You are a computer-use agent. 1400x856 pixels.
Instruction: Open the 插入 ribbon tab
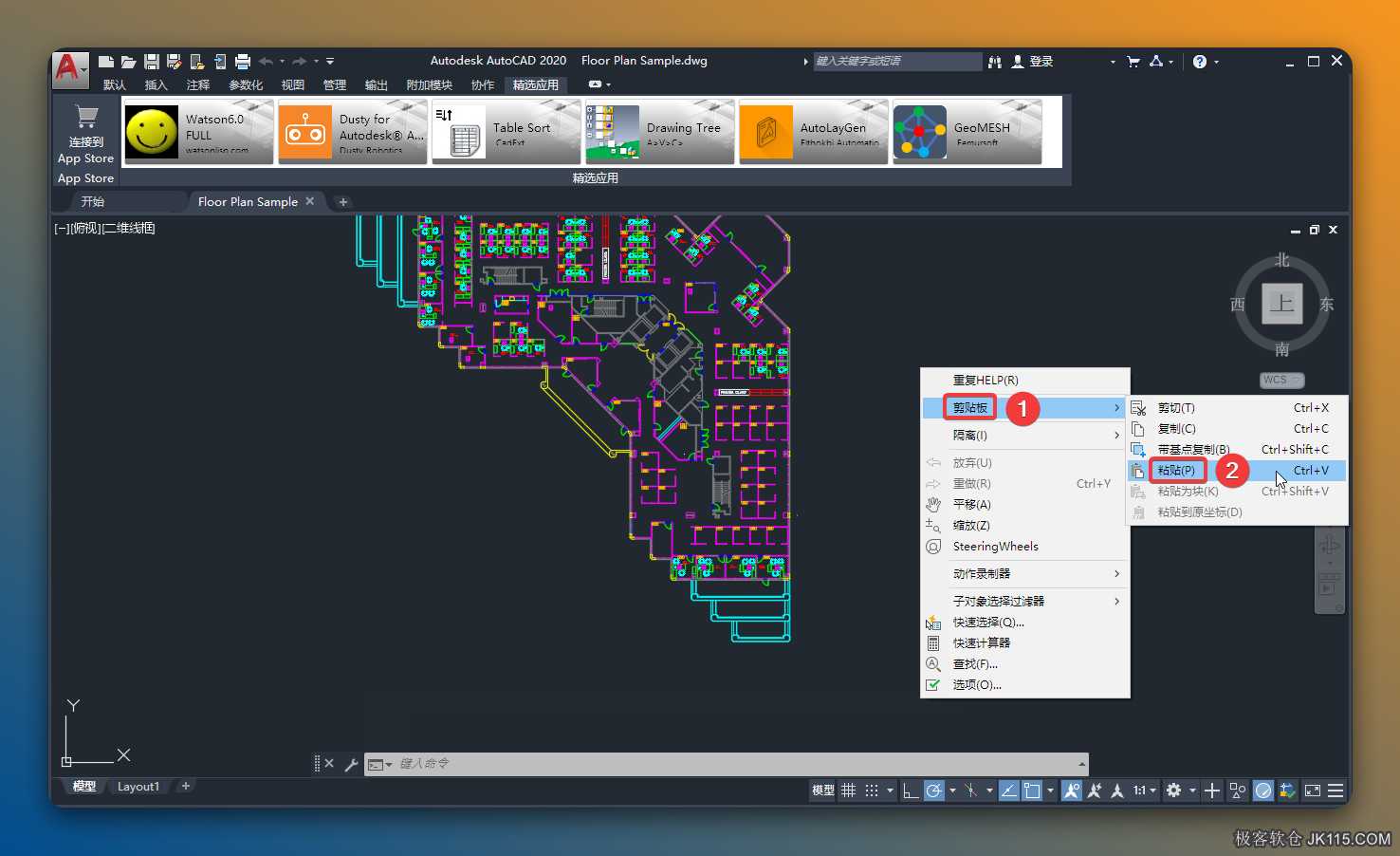156,84
